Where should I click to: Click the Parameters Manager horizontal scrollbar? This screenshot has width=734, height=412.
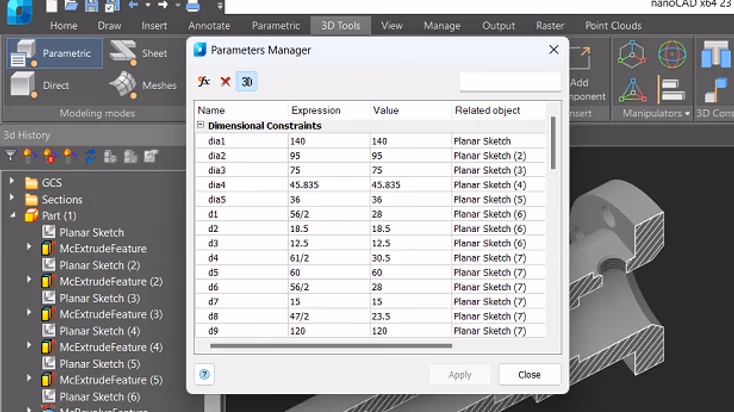point(331,346)
